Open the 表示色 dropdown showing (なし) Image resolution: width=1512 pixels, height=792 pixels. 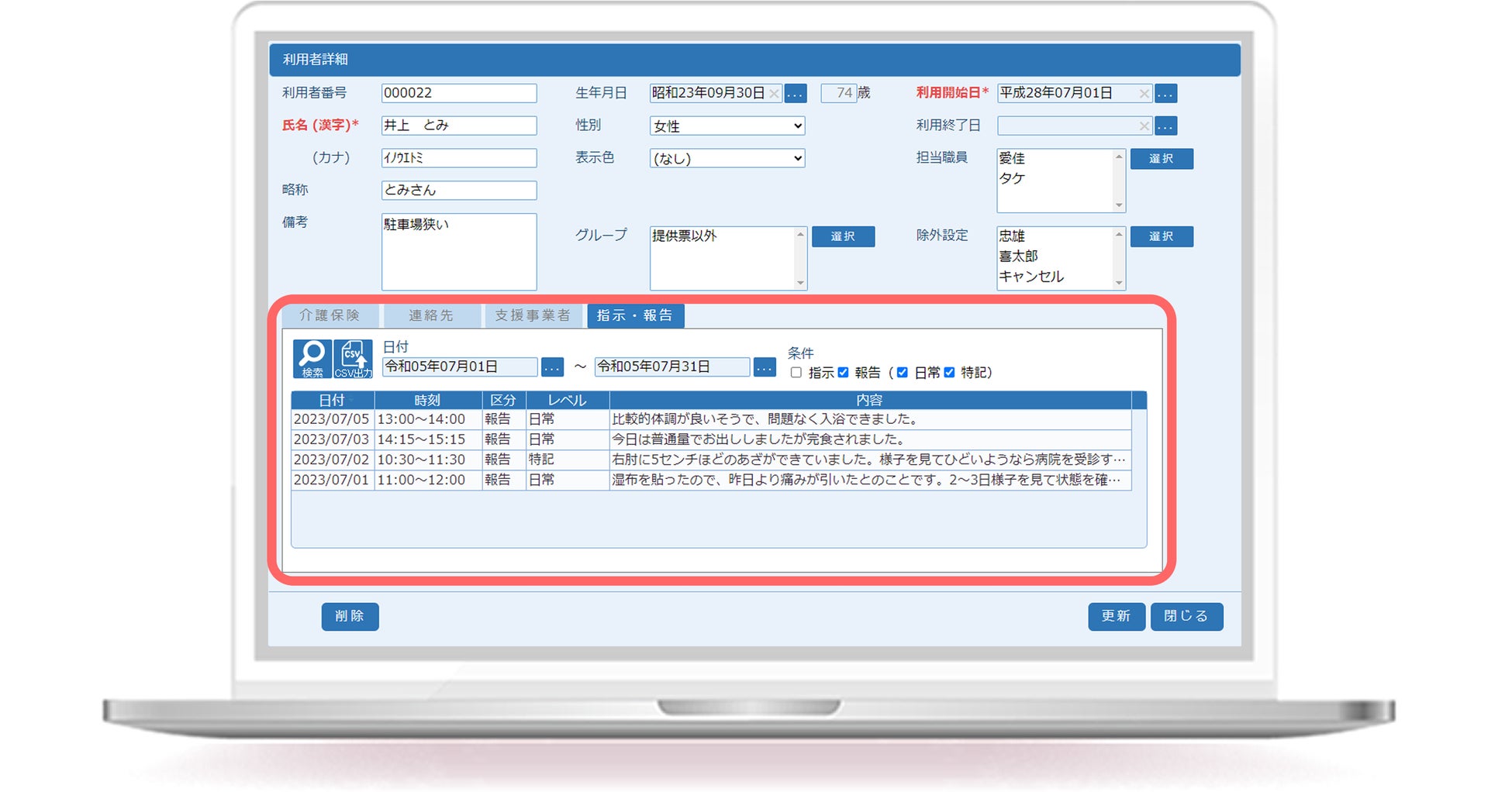pos(727,158)
